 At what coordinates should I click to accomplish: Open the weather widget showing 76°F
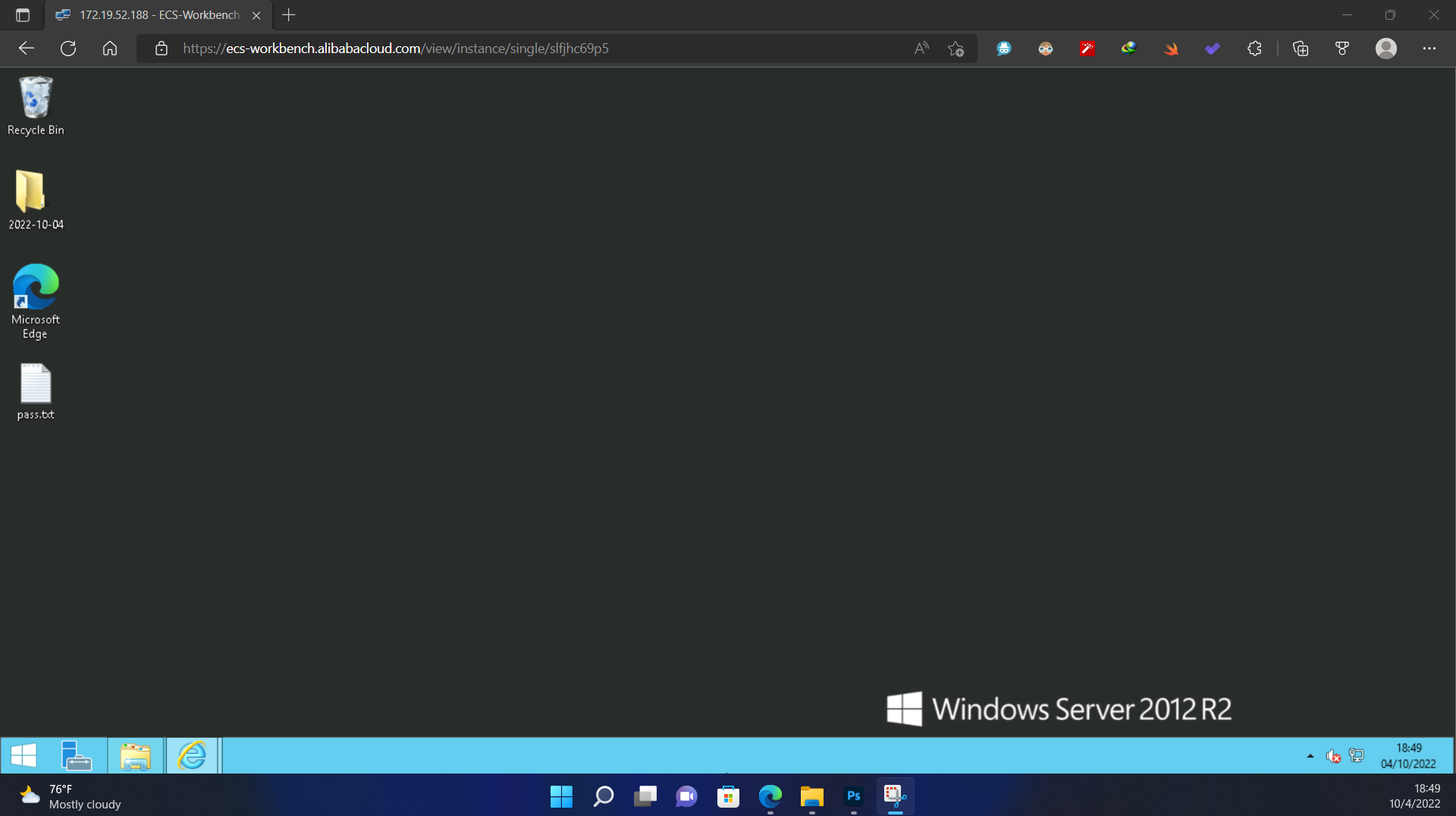[x=70, y=796]
